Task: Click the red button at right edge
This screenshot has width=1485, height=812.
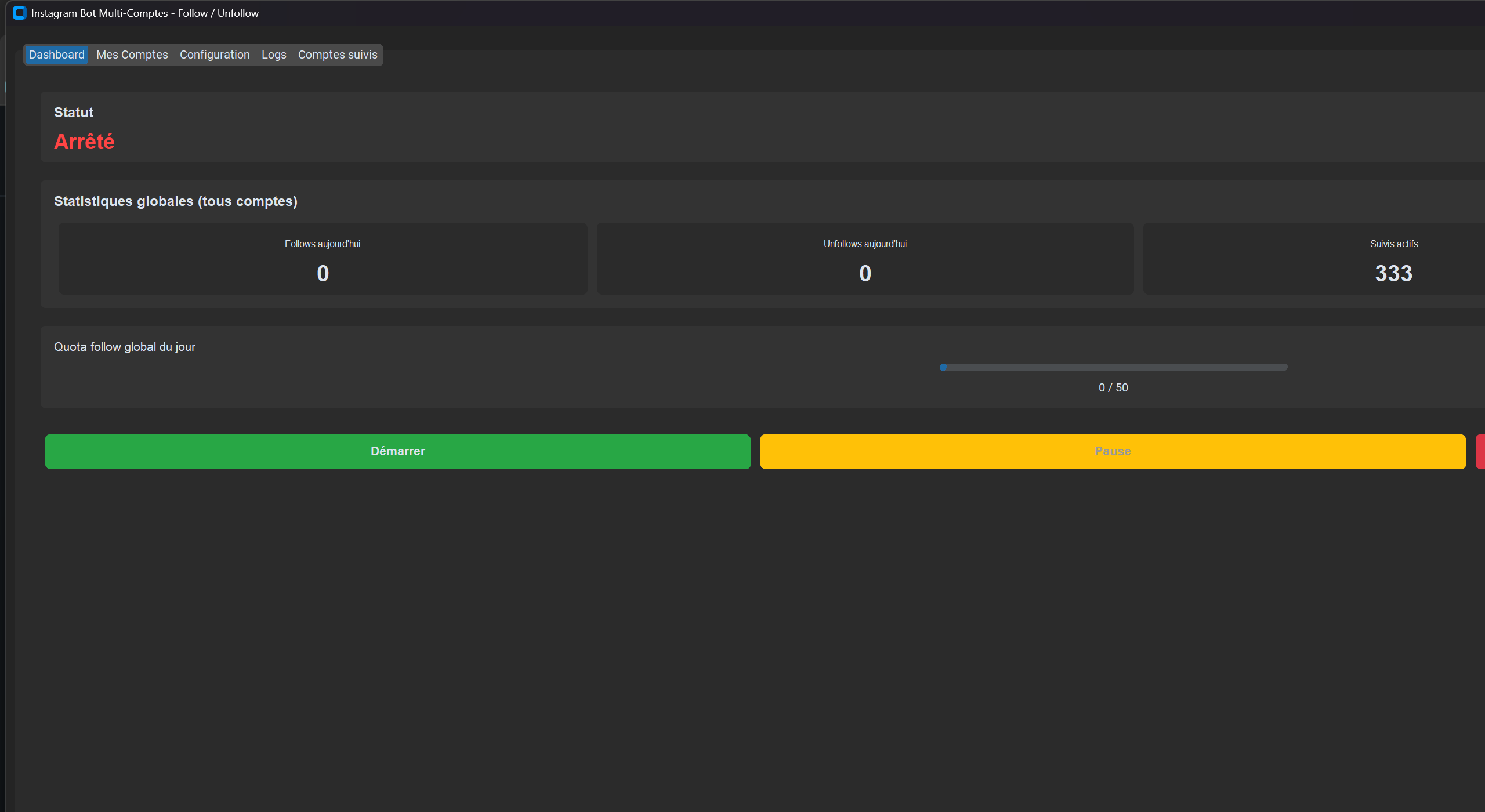Action: (x=1480, y=451)
